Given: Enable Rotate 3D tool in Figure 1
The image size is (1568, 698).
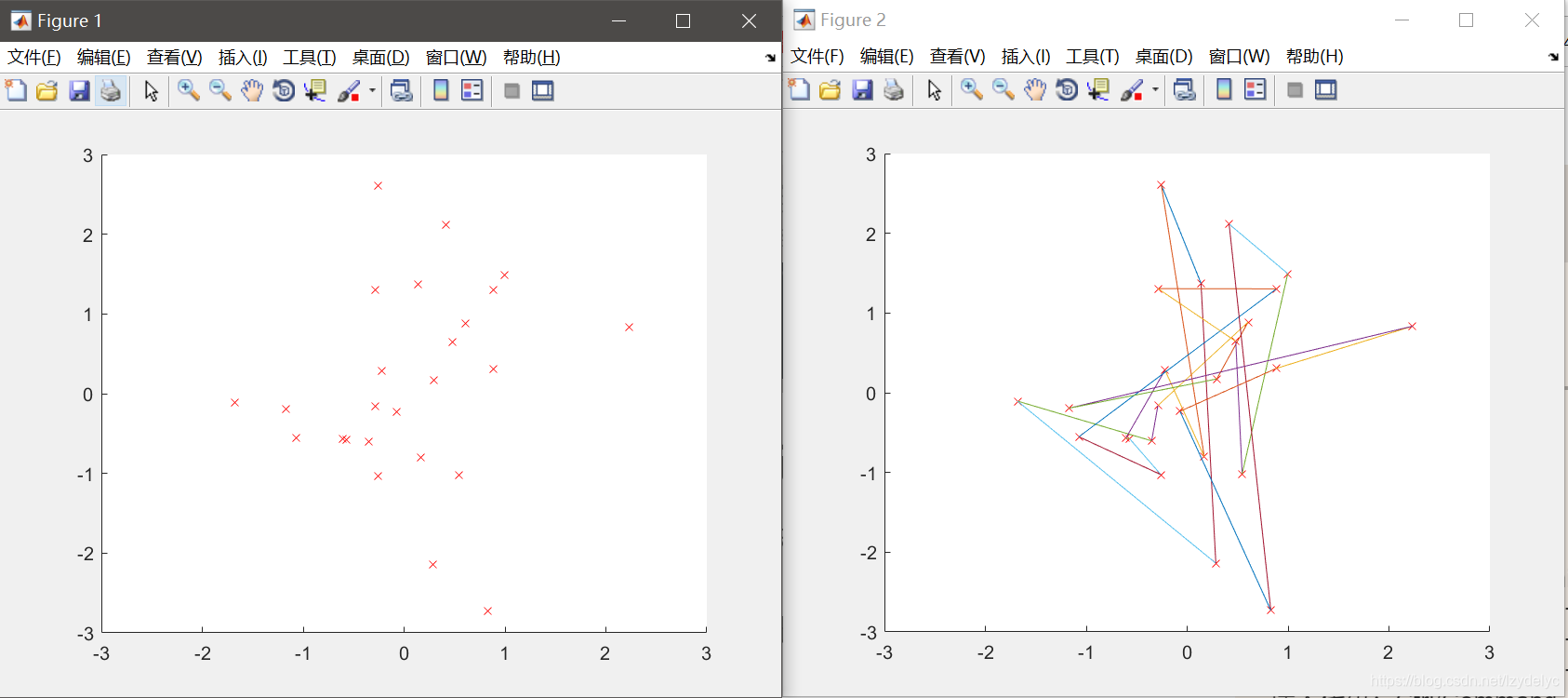Looking at the screenshot, I should point(284,90).
